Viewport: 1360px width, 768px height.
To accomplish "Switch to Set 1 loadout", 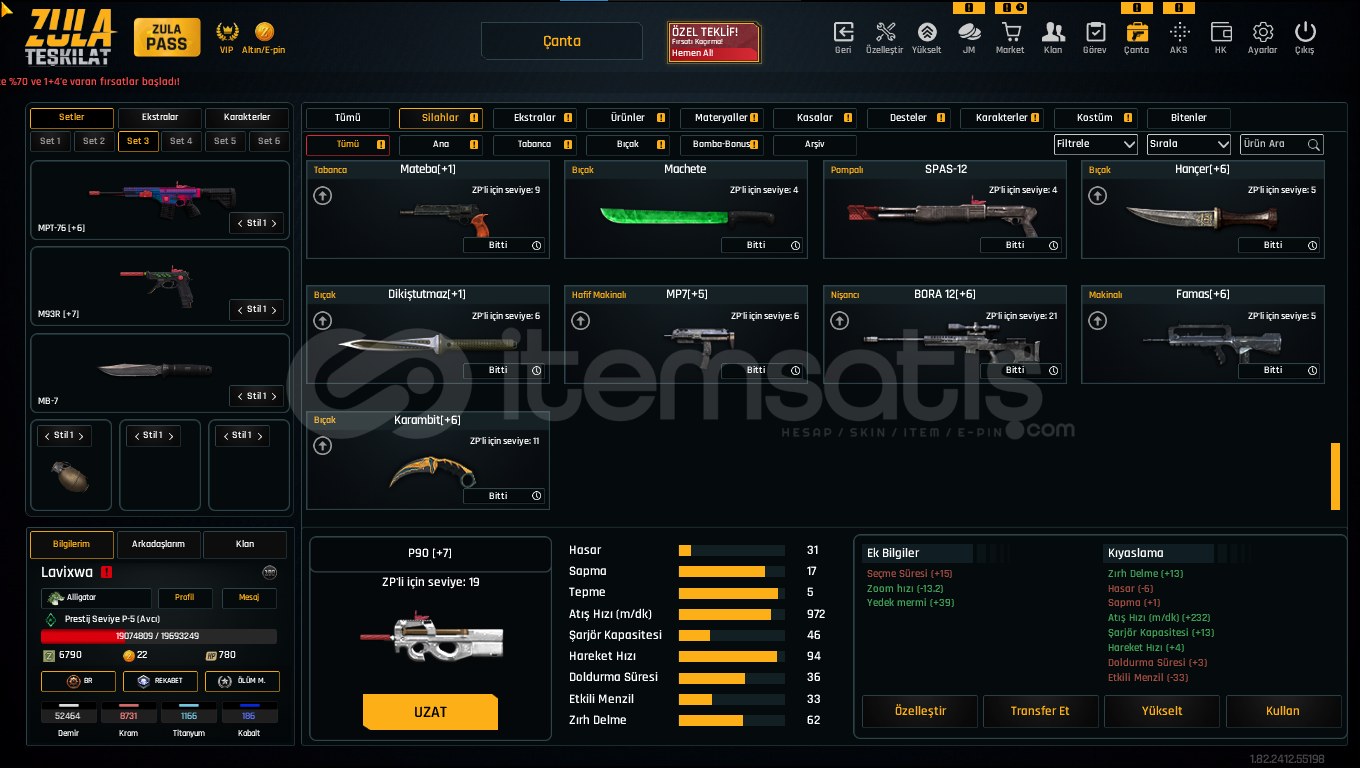I will (50, 141).
